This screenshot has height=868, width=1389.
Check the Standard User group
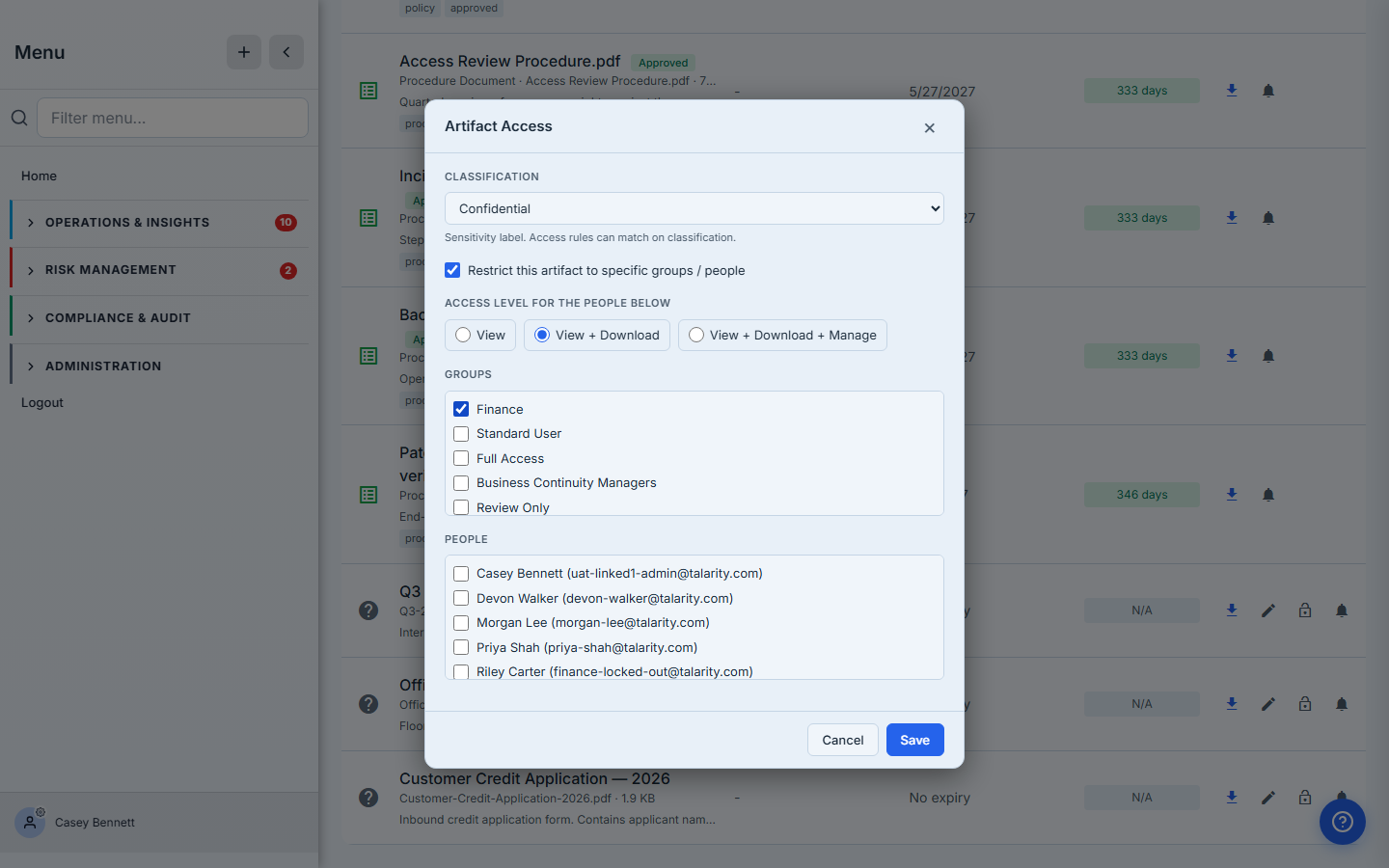coord(461,434)
